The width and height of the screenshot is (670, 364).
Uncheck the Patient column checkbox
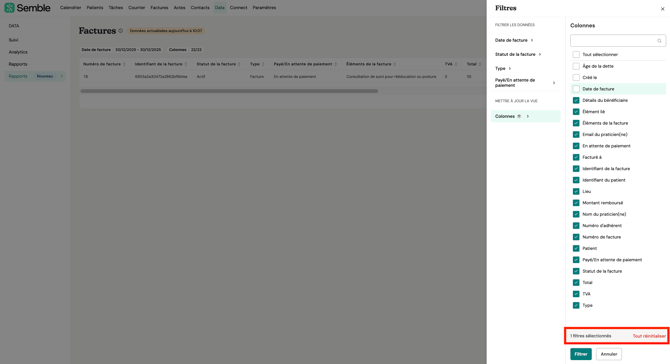(x=576, y=248)
